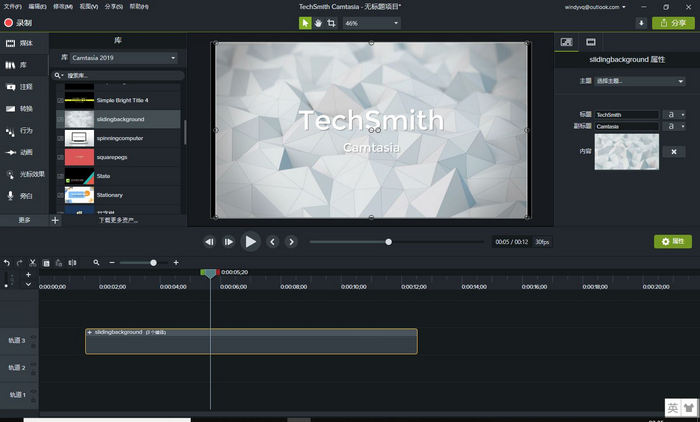Select the slidingbackground library asset

point(118,119)
